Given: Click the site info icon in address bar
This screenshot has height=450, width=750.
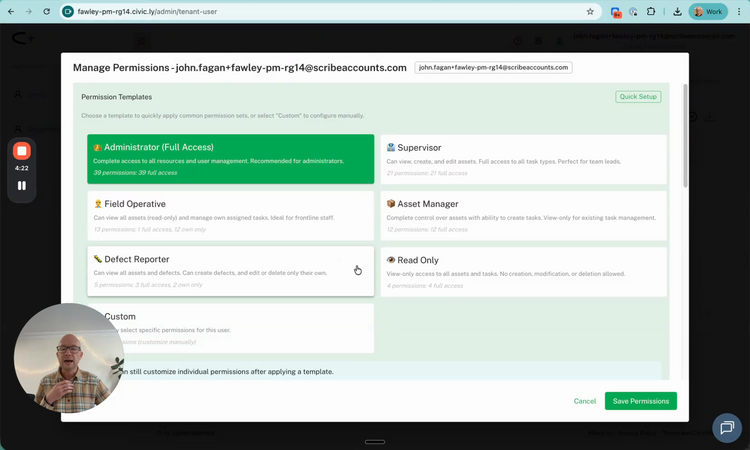Looking at the screenshot, I should pos(68,11).
